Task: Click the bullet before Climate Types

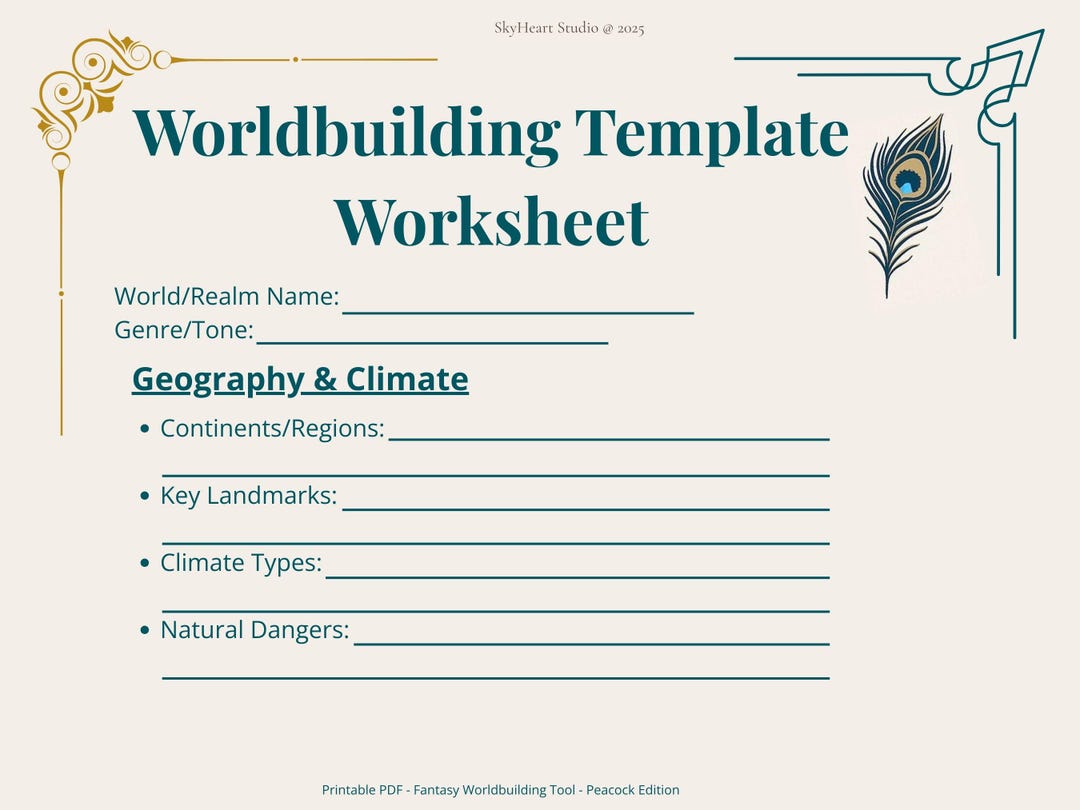Action: point(144,563)
